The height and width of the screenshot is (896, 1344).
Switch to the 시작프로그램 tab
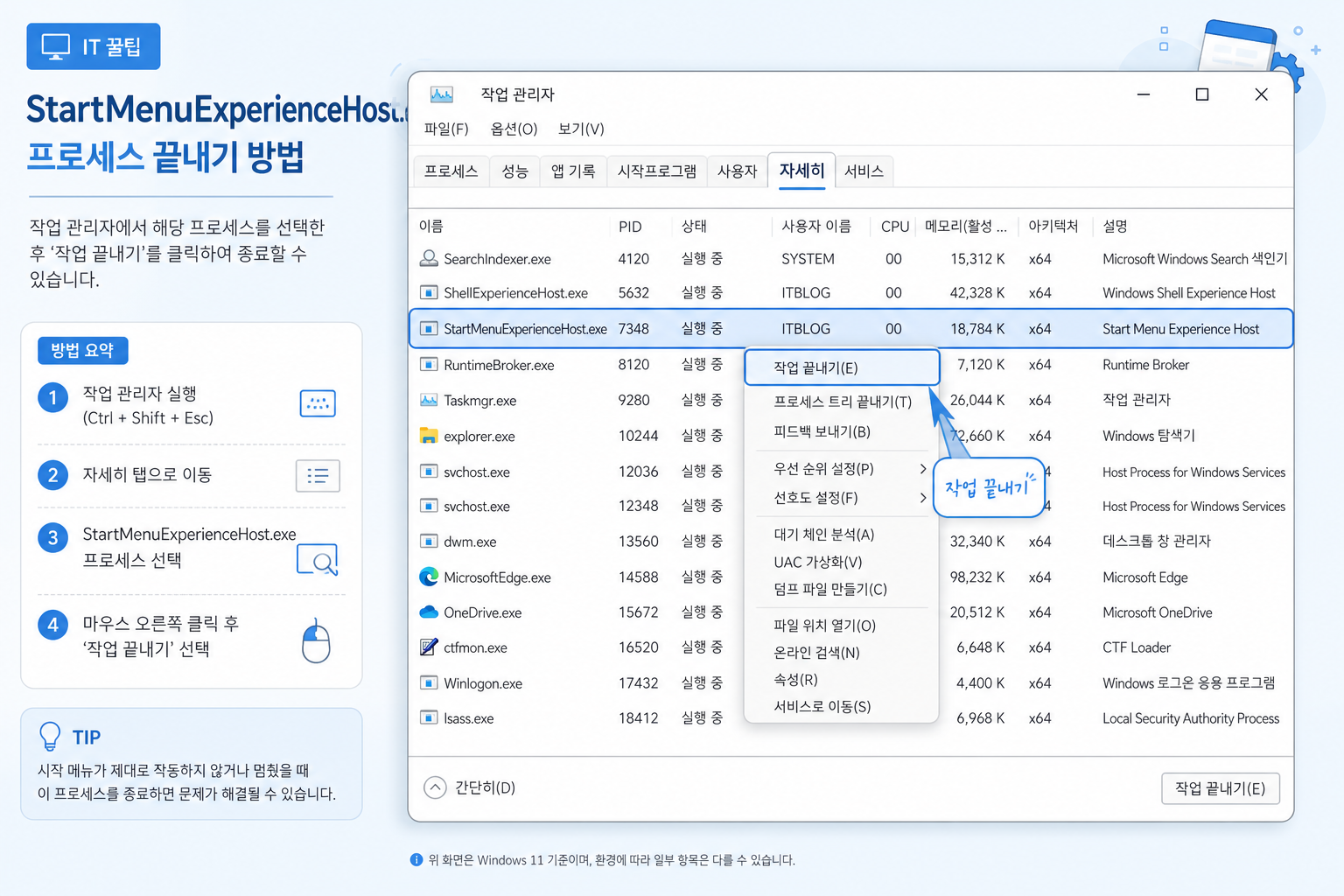tap(657, 171)
